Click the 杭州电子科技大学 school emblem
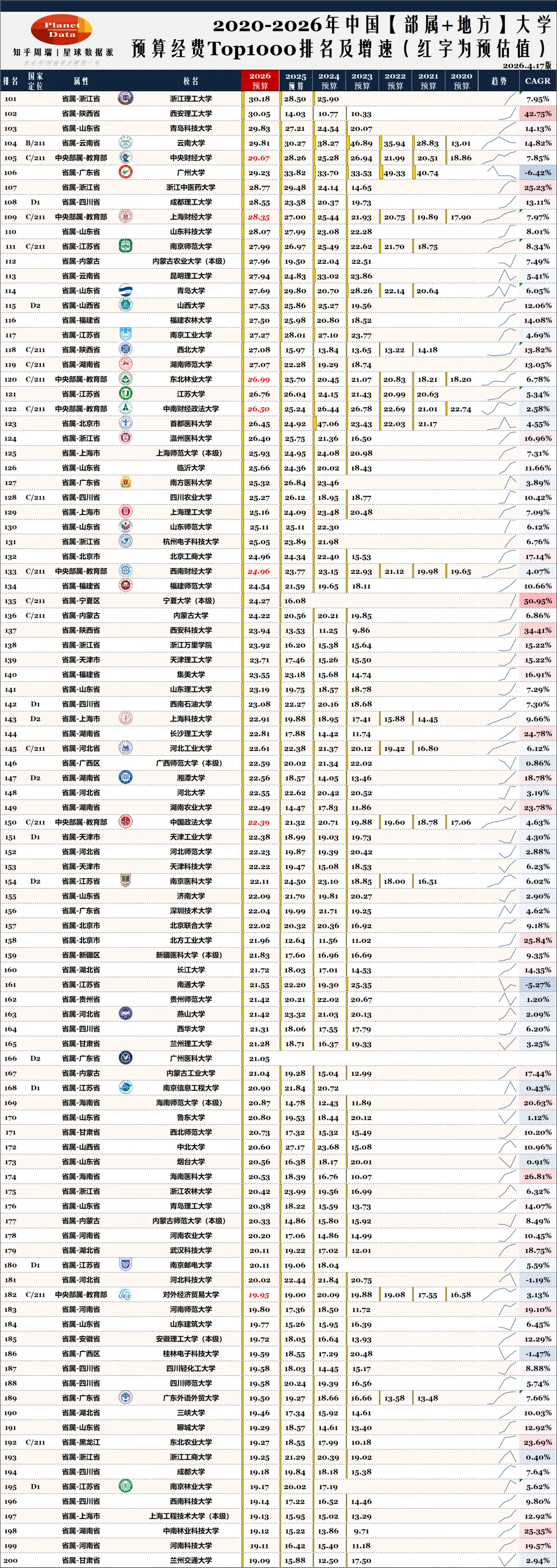557x1568 pixels. click(125, 541)
